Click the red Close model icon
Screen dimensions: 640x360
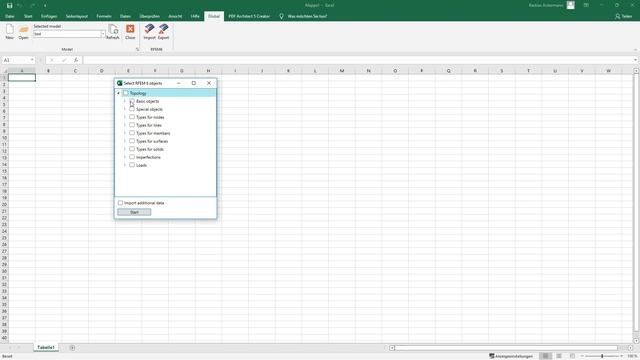(x=130, y=29)
